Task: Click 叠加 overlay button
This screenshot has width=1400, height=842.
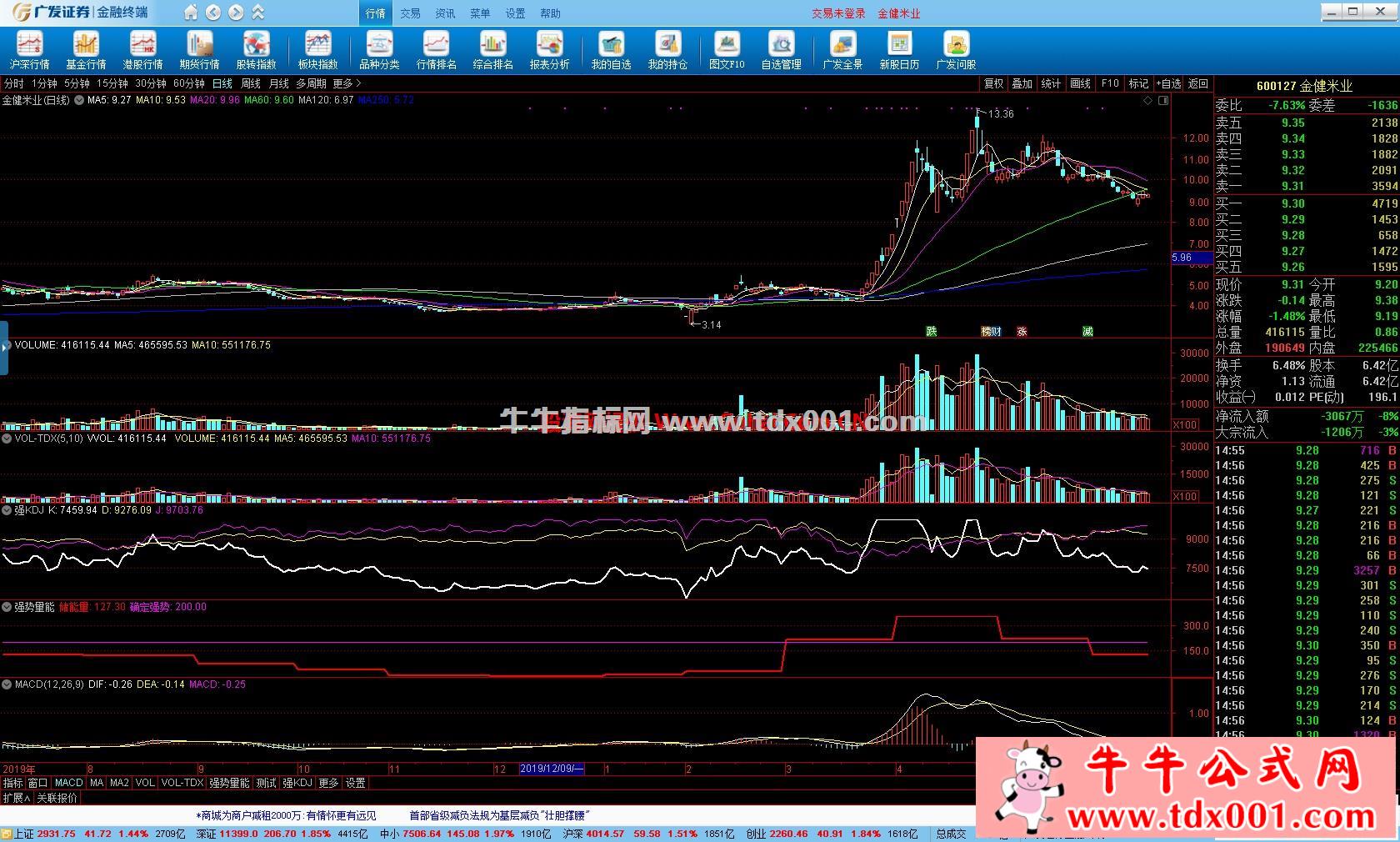Action: 1022,83
